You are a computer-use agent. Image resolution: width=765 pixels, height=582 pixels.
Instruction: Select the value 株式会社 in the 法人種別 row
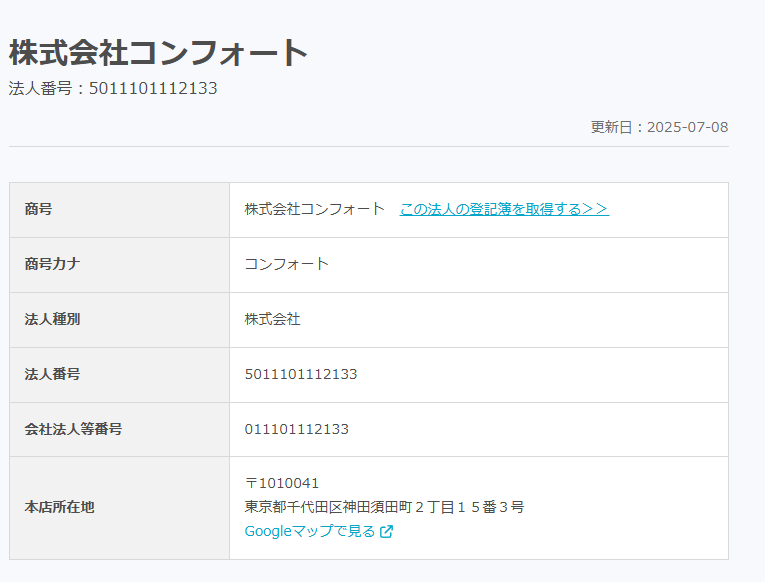272,319
